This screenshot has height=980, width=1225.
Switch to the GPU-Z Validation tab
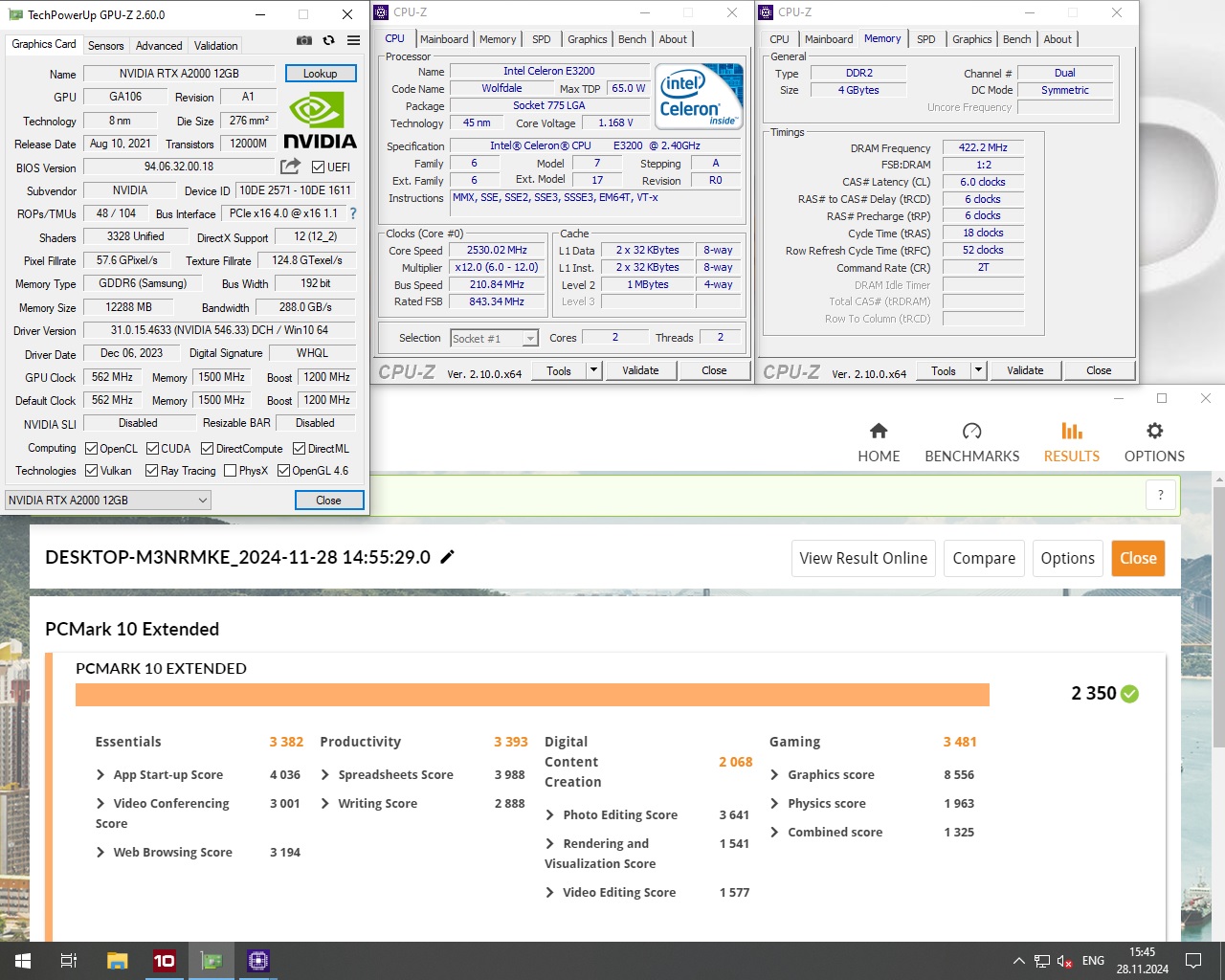(215, 45)
